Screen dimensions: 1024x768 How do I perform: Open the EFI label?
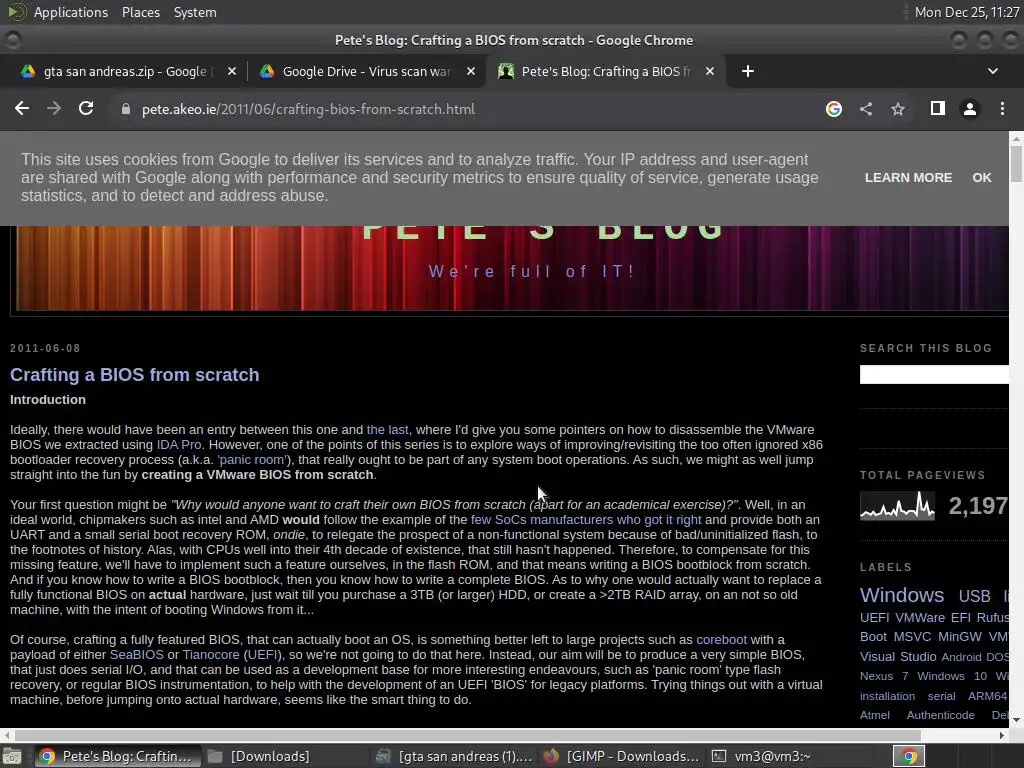click(960, 618)
